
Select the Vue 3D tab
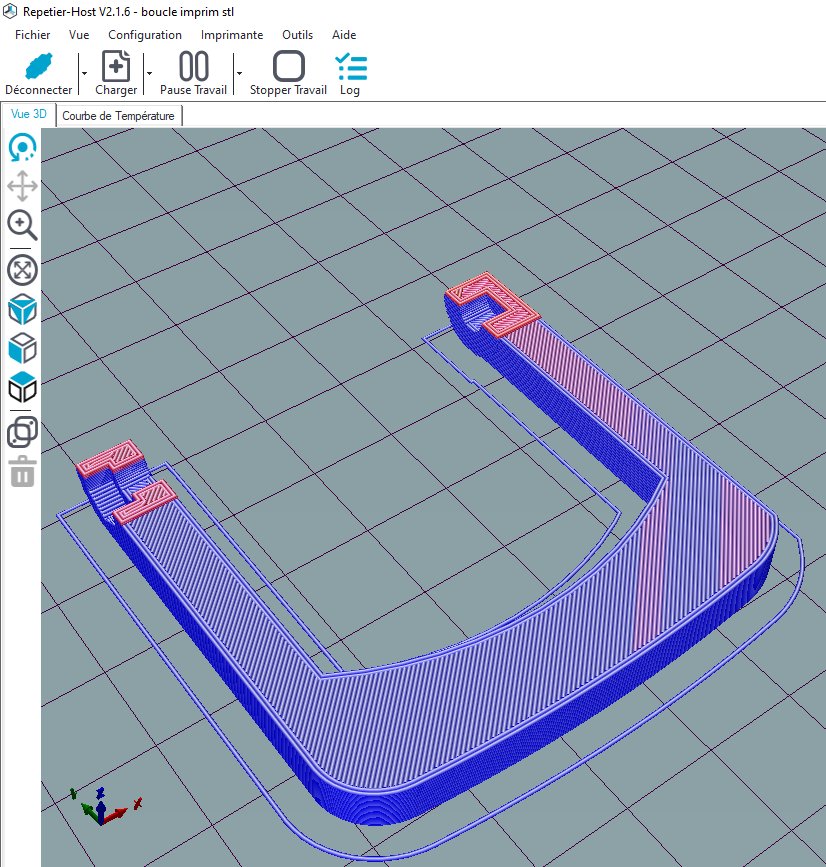tap(29, 114)
